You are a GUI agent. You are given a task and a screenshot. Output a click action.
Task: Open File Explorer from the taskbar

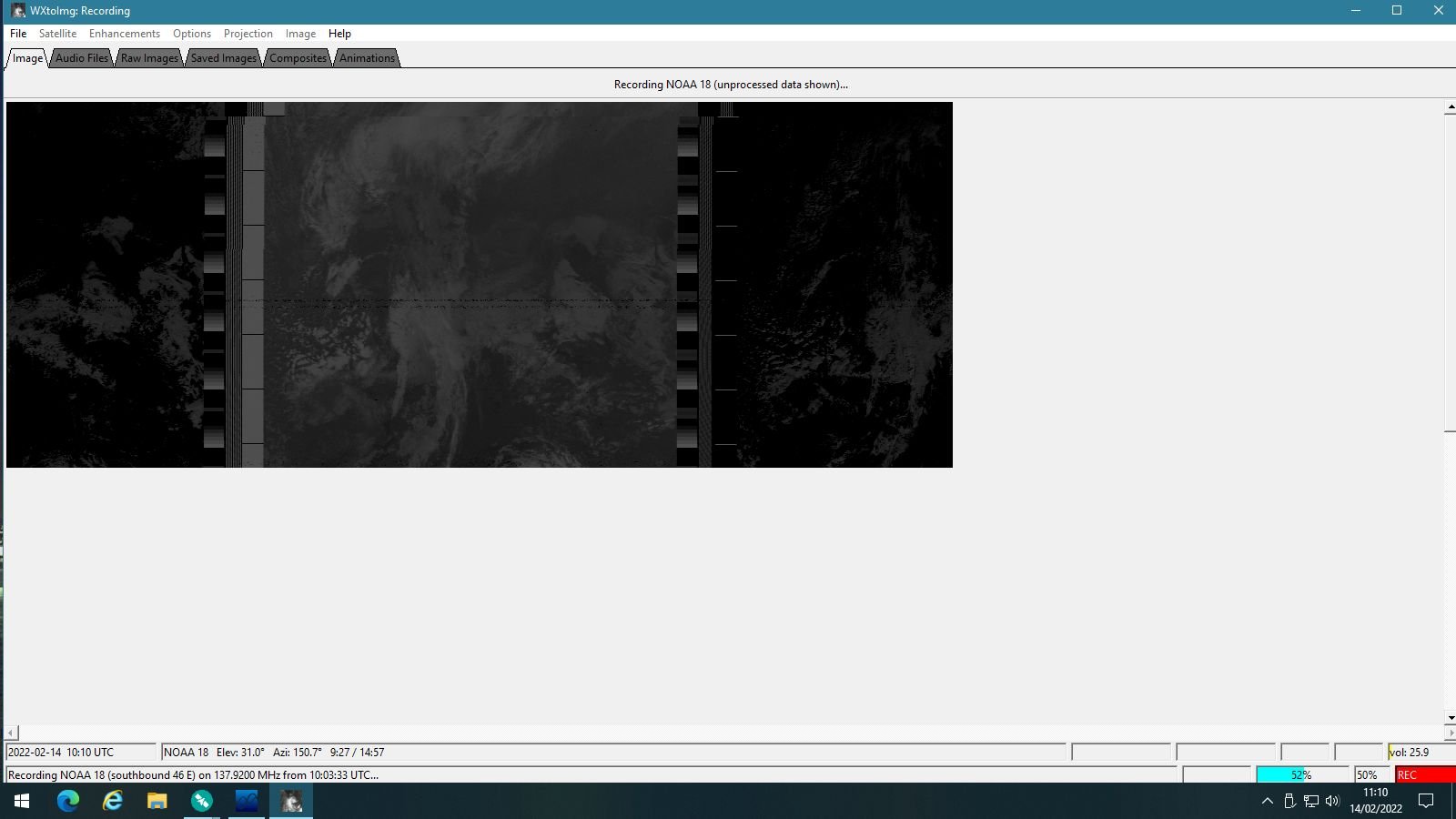[157, 801]
